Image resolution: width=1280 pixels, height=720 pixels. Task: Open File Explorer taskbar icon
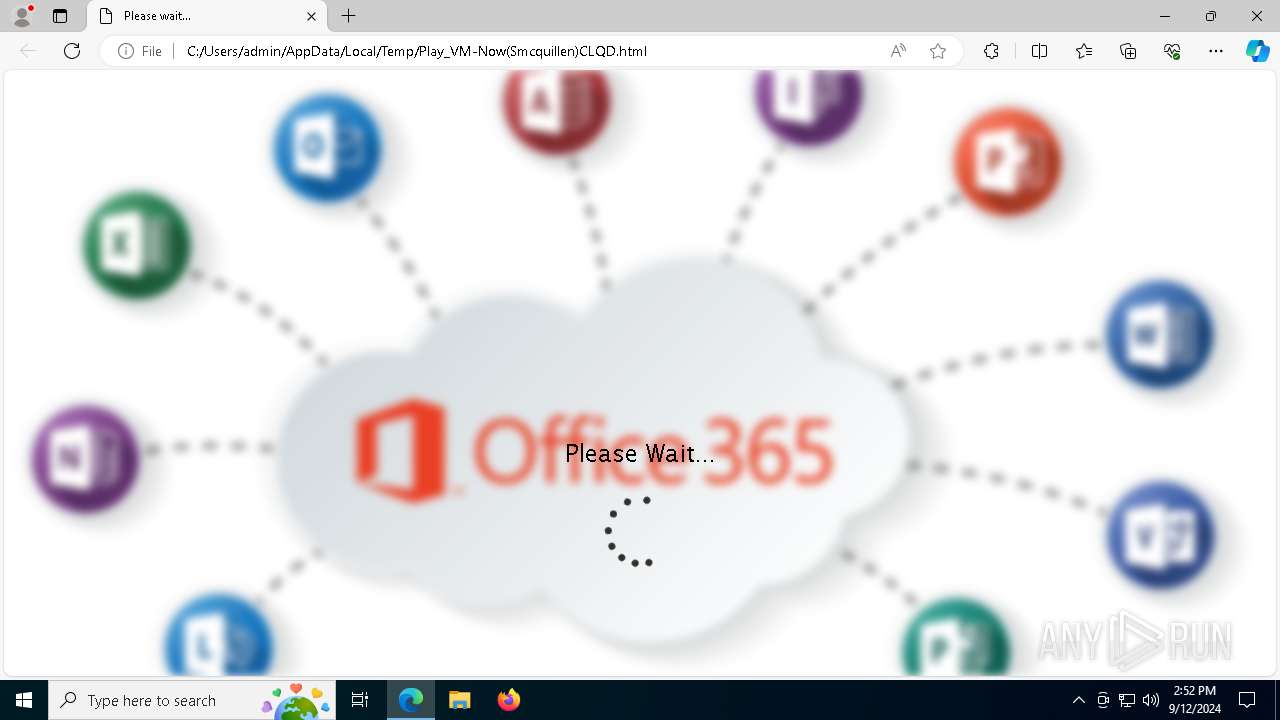(x=459, y=700)
